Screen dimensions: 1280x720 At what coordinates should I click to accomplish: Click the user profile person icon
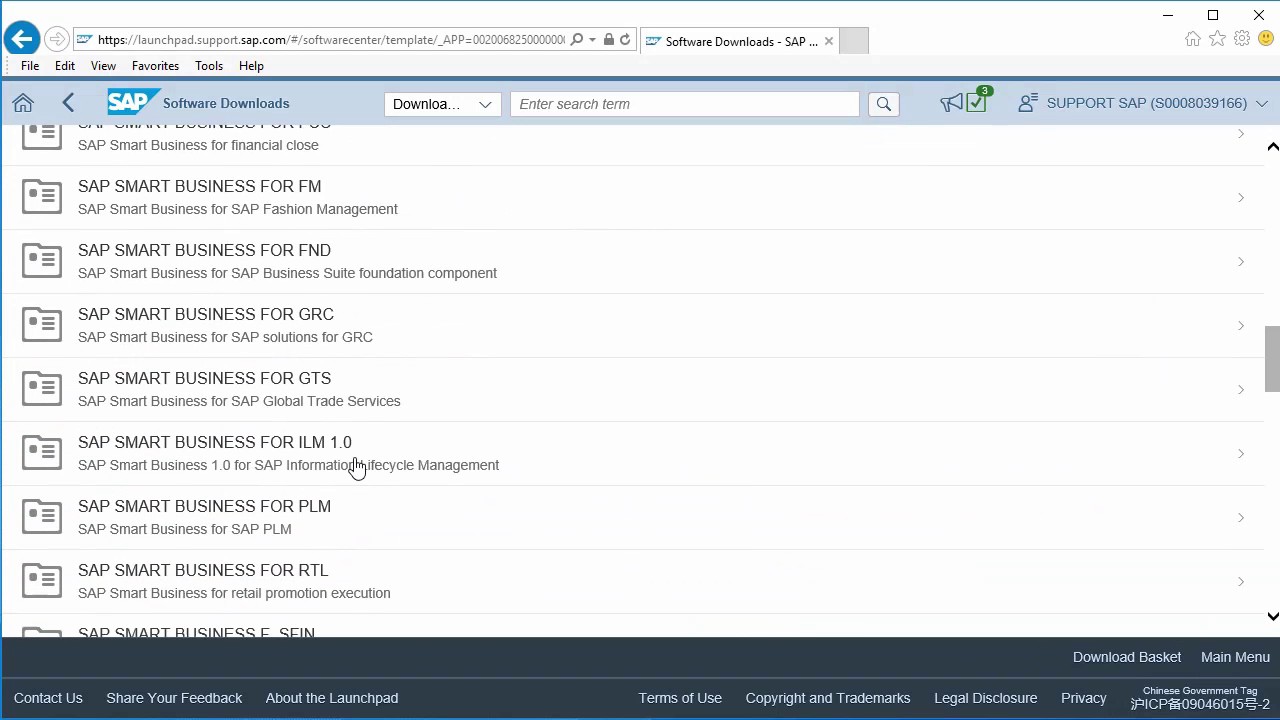tap(1026, 103)
